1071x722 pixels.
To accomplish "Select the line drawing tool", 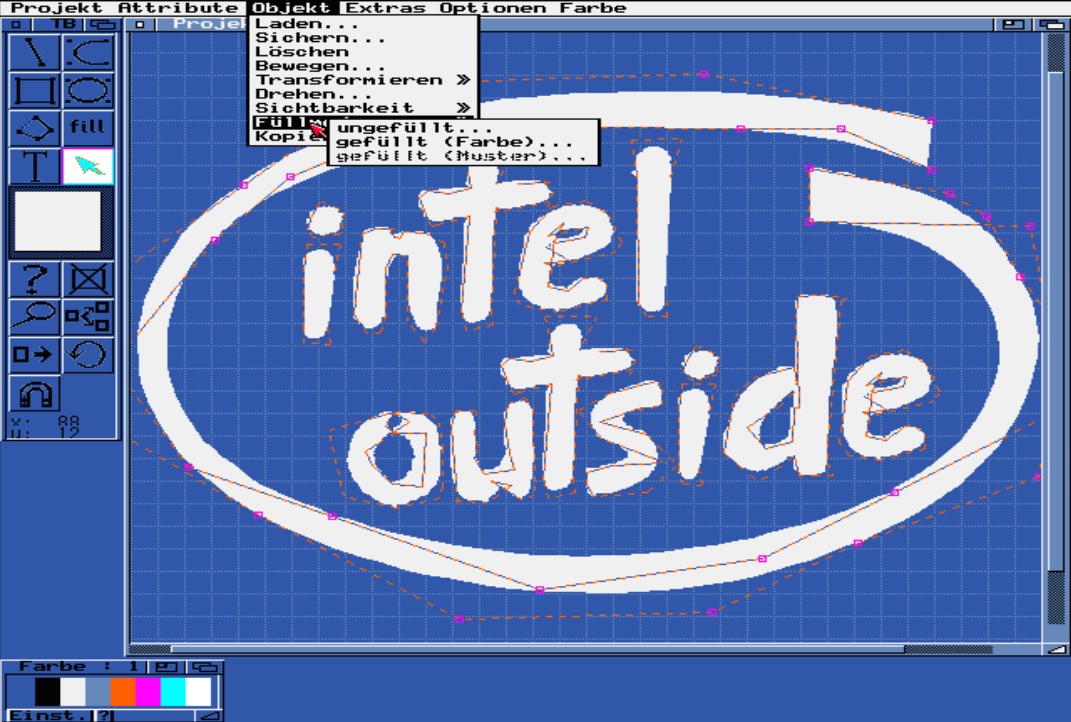I will [35, 53].
